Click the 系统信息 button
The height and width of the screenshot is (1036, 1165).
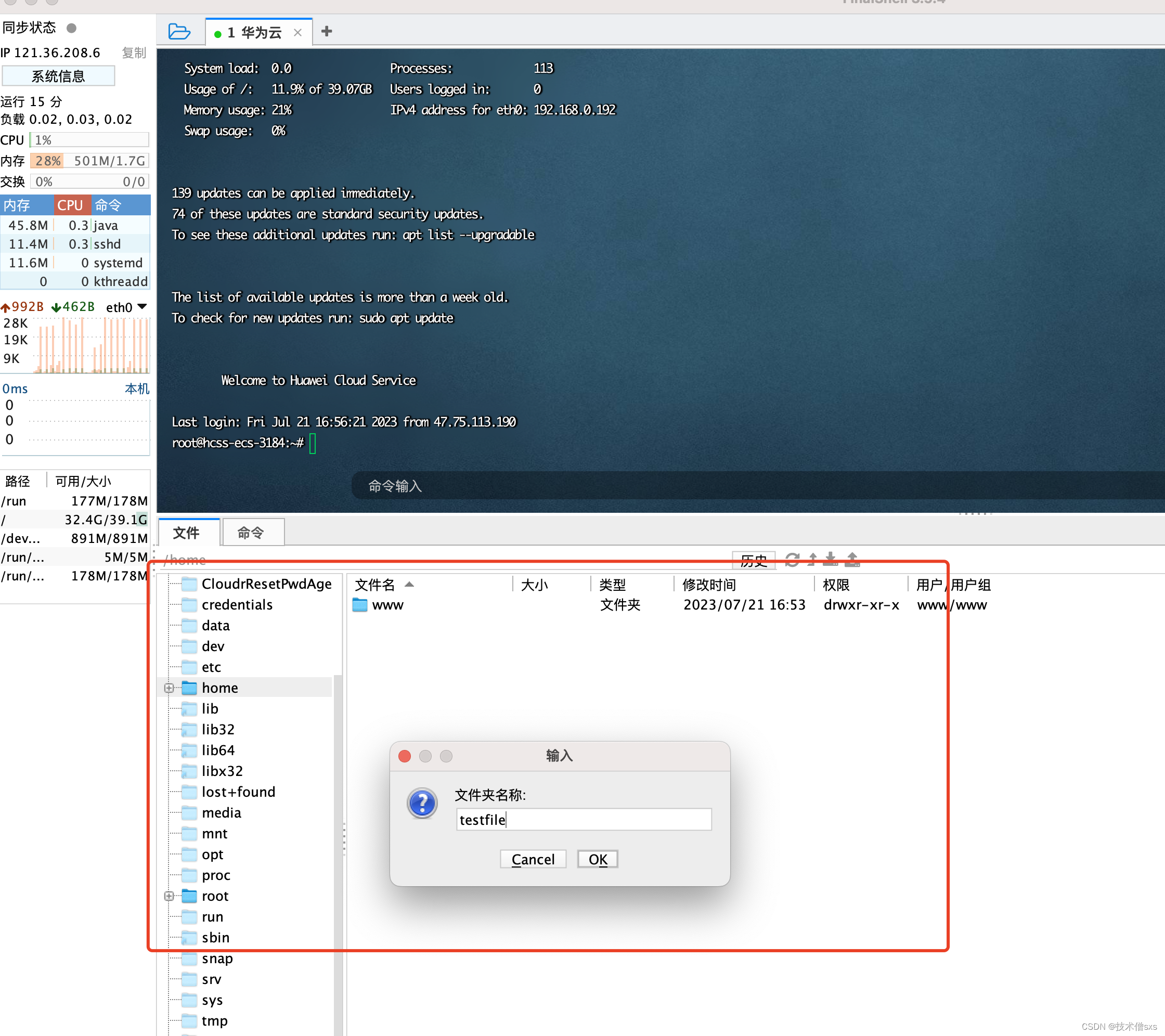(x=58, y=76)
